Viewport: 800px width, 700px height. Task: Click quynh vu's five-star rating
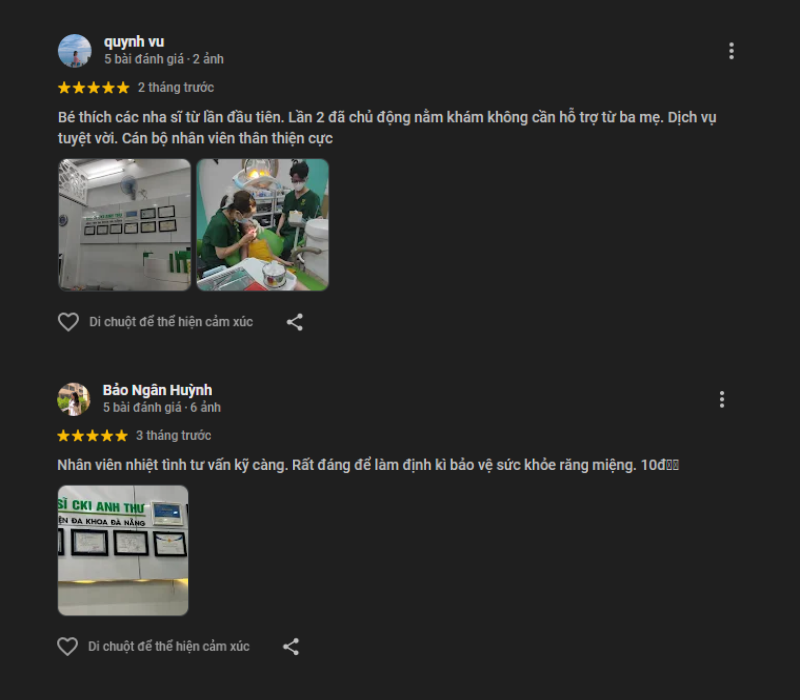[x=93, y=88]
